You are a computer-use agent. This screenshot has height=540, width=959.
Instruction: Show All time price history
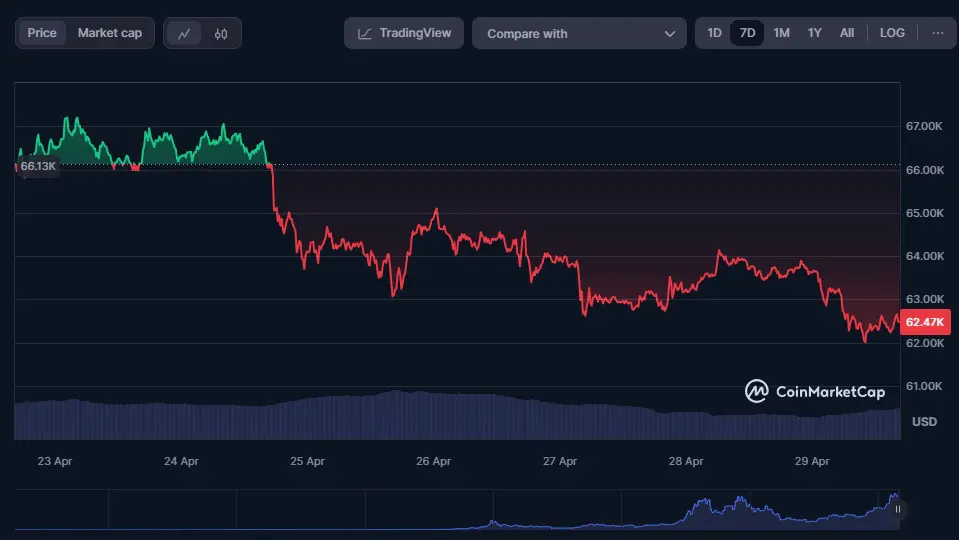847,33
